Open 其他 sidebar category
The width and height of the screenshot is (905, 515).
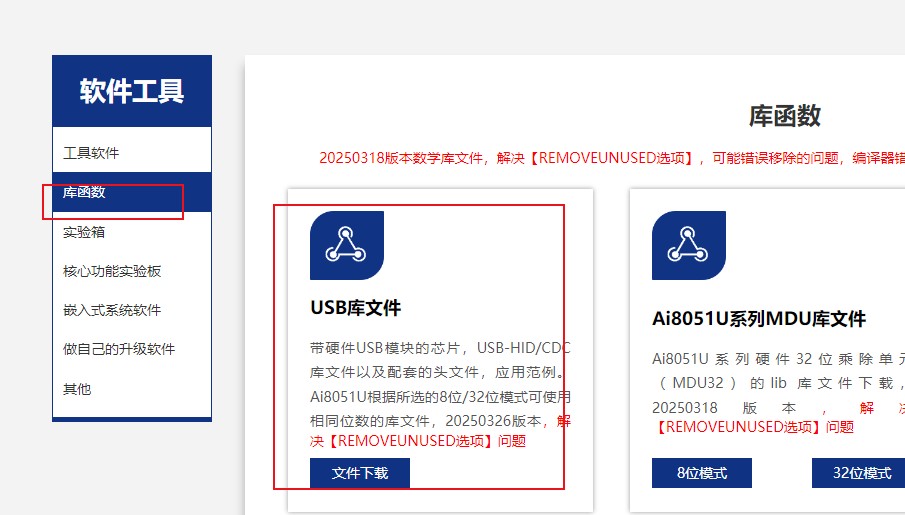pos(77,389)
